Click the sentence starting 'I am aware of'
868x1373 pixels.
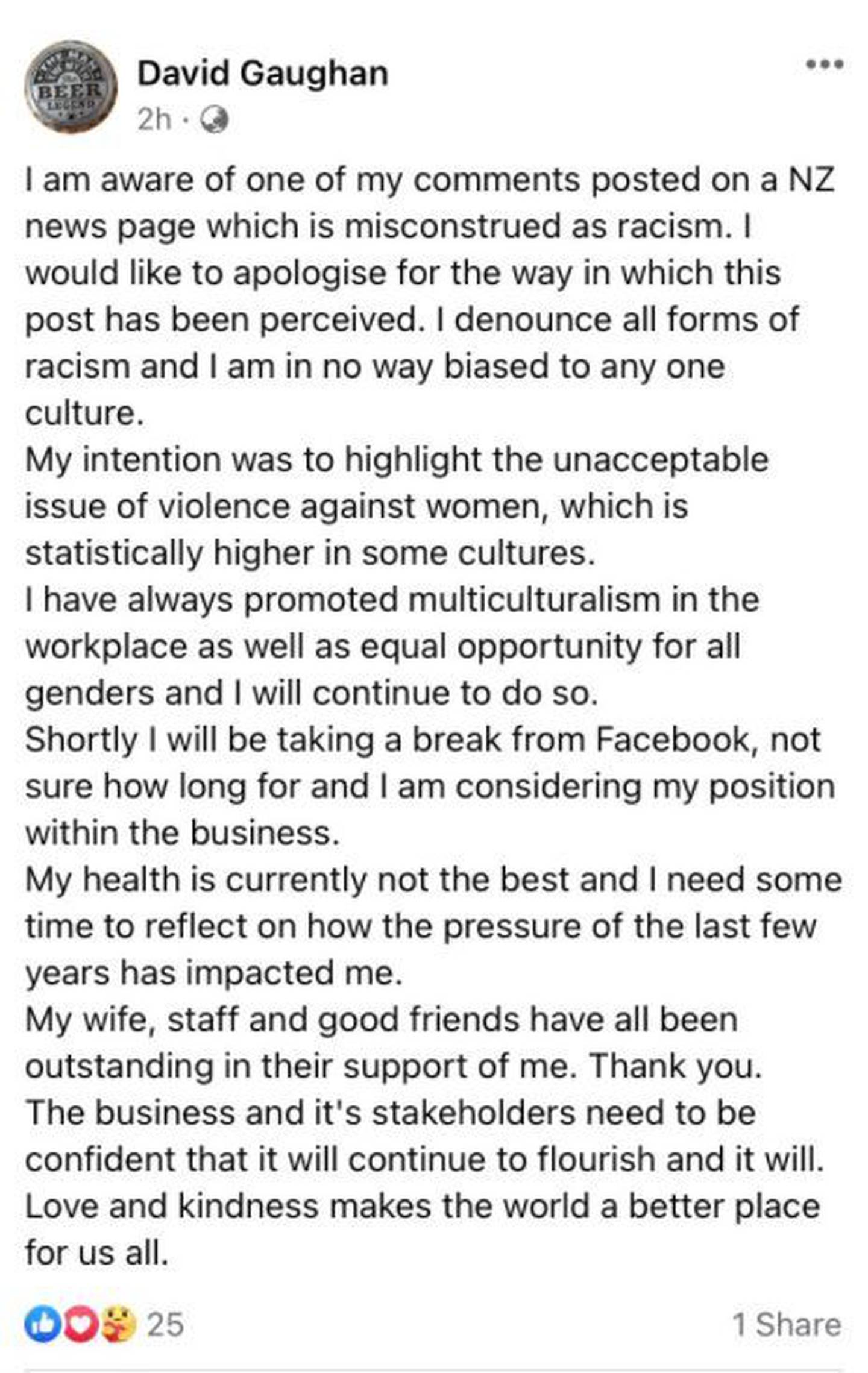click(x=430, y=180)
